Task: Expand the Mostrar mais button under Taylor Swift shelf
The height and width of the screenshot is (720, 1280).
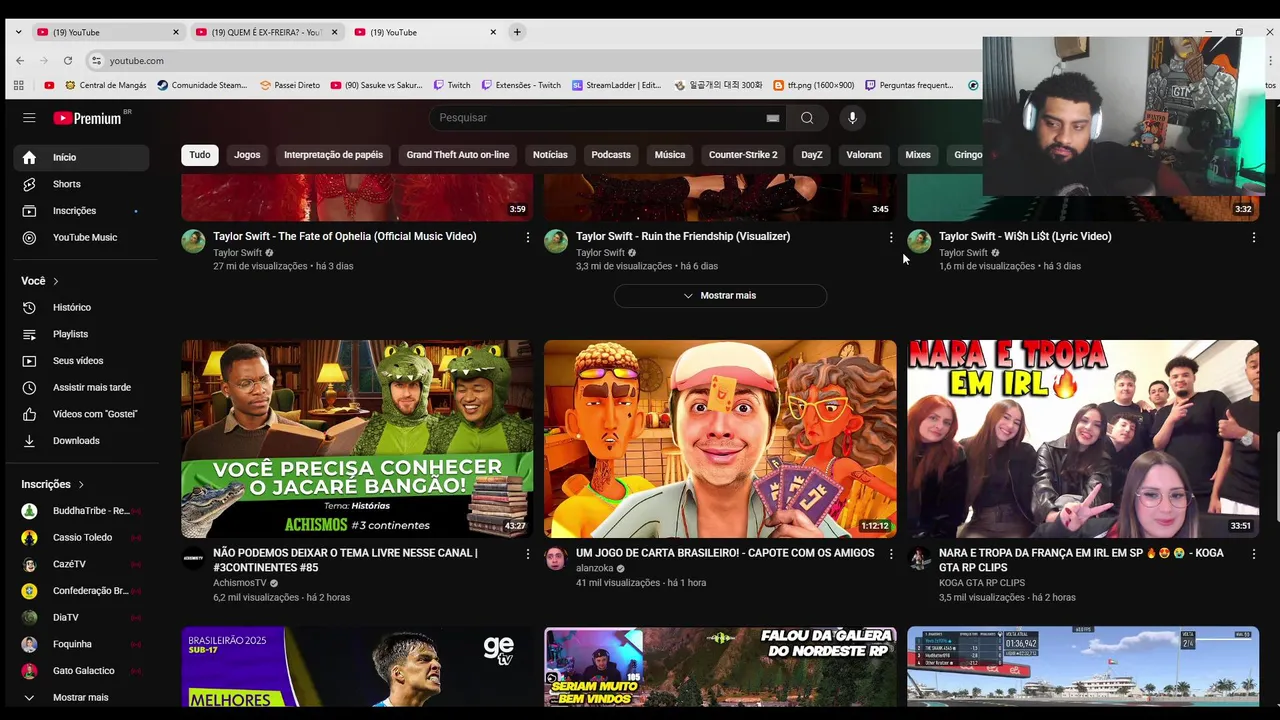Action: [720, 296]
